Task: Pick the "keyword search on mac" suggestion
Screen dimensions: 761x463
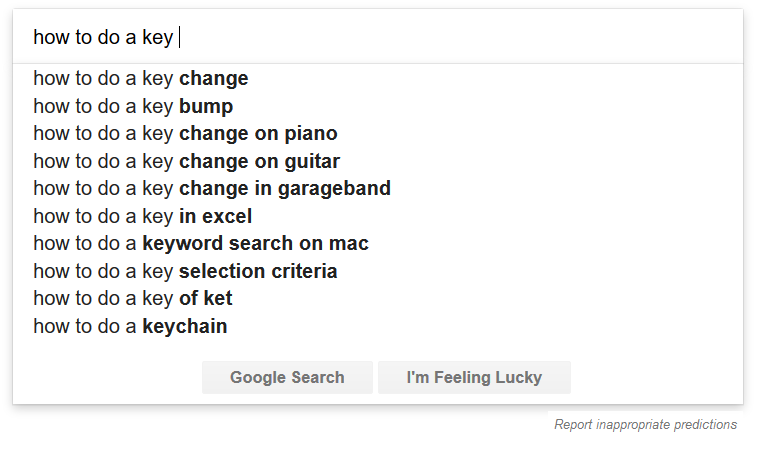Action: (x=200, y=243)
